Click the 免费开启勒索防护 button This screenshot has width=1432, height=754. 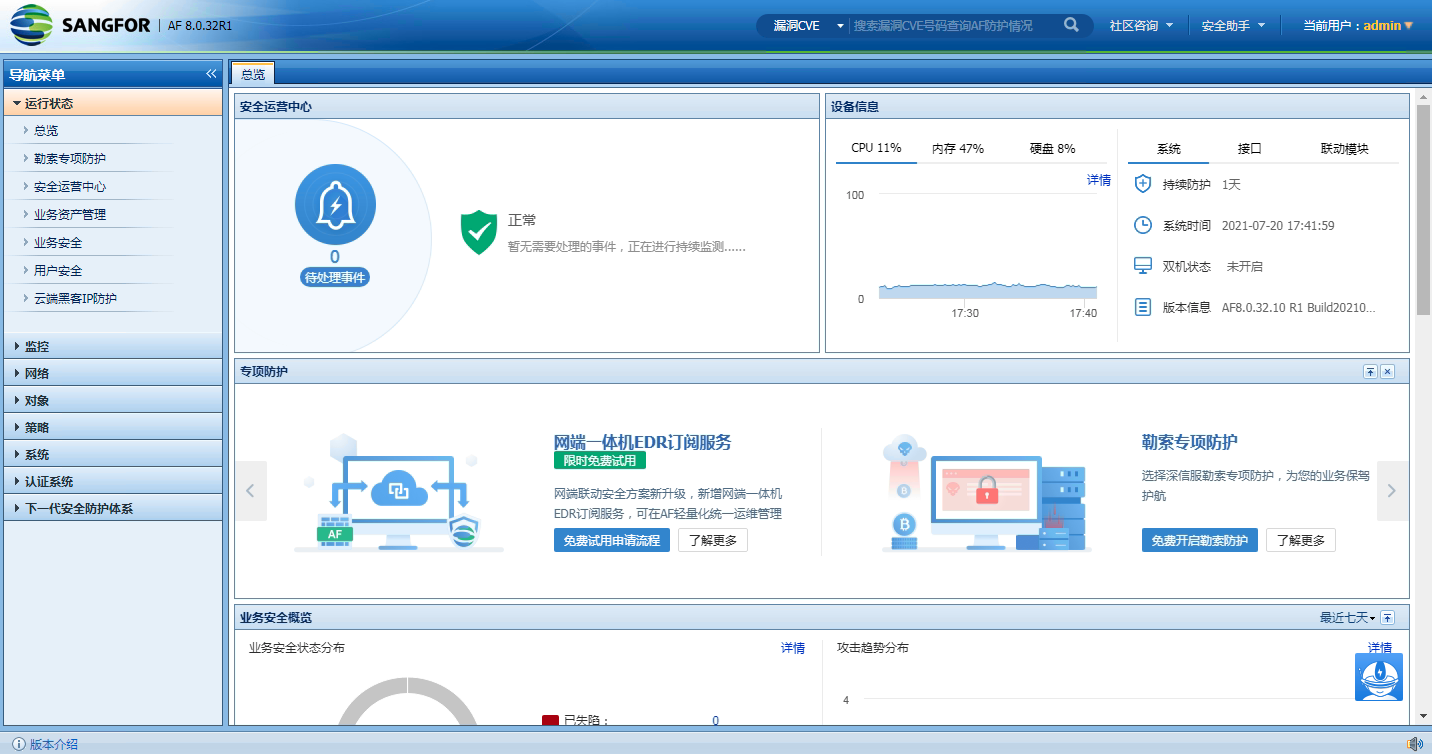(1199, 541)
